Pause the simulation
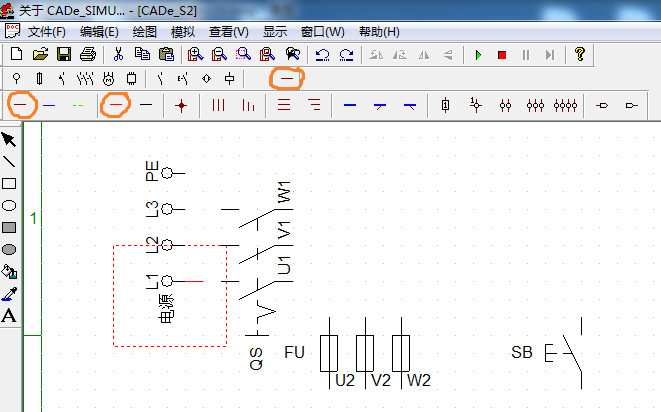This screenshot has width=661, height=412. coord(526,55)
